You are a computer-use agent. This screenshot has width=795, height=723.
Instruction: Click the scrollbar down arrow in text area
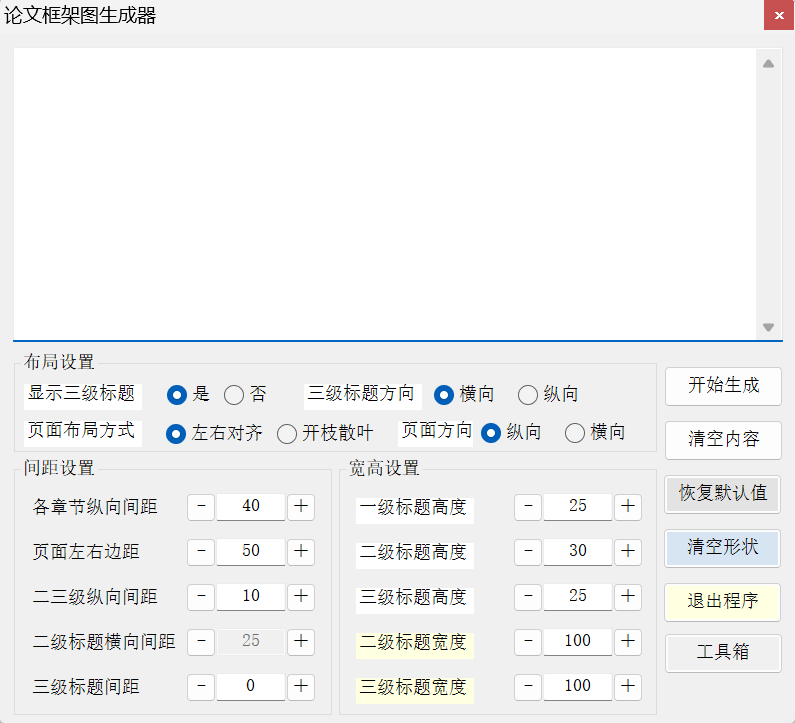tap(768, 327)
